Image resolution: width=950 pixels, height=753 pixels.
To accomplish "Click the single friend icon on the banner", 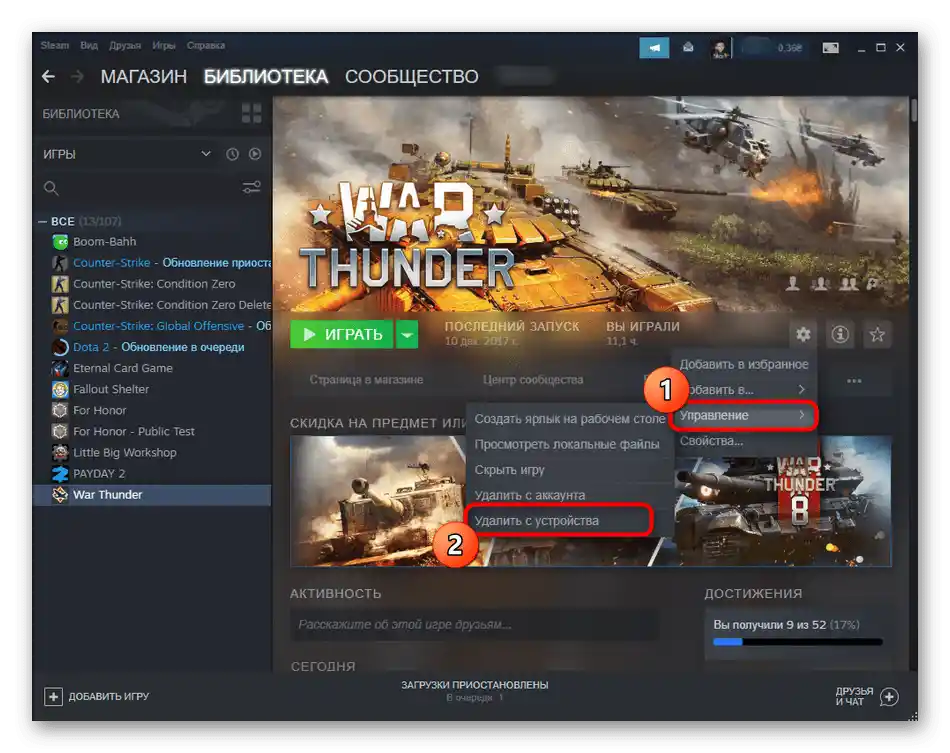I will 792,284.
